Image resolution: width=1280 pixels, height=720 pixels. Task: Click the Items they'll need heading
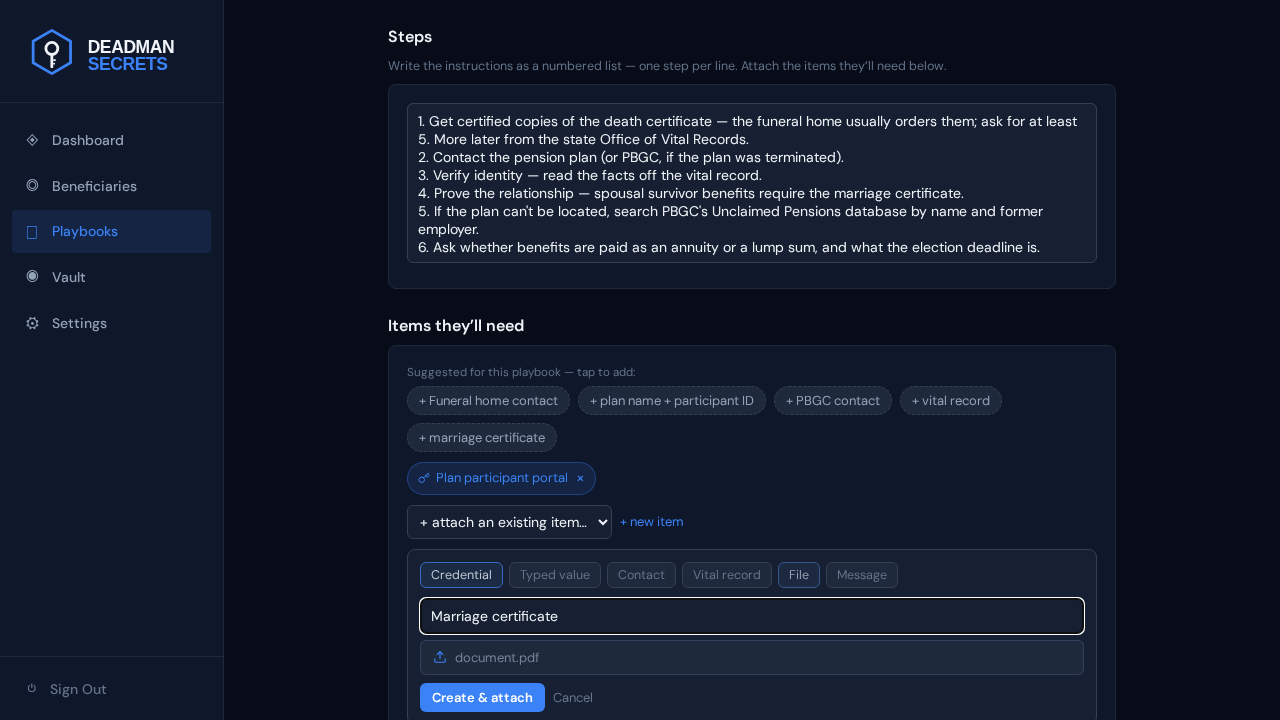pos(456,326)
